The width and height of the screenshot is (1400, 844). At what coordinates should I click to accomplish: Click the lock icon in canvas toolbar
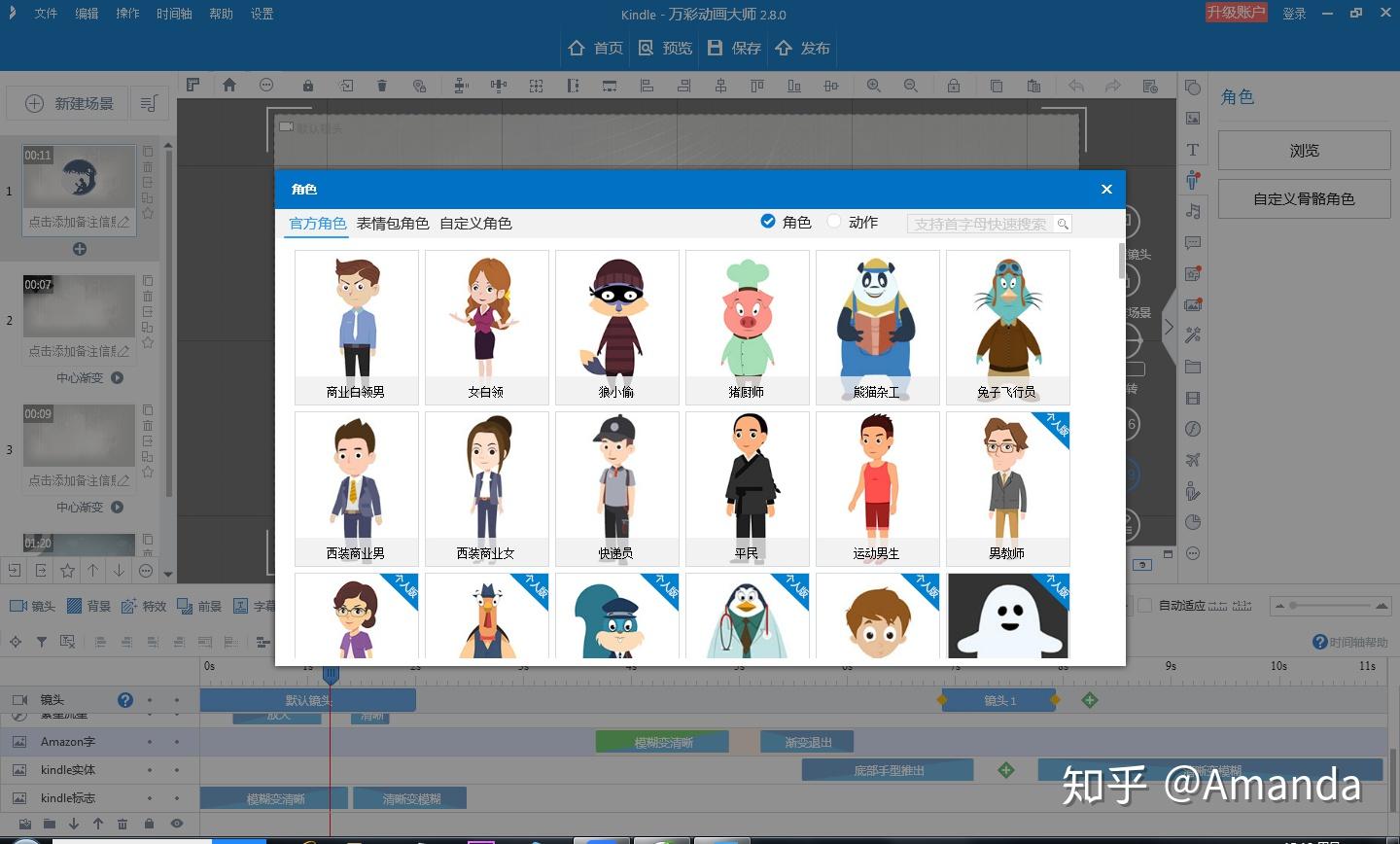tap(307, 86)
